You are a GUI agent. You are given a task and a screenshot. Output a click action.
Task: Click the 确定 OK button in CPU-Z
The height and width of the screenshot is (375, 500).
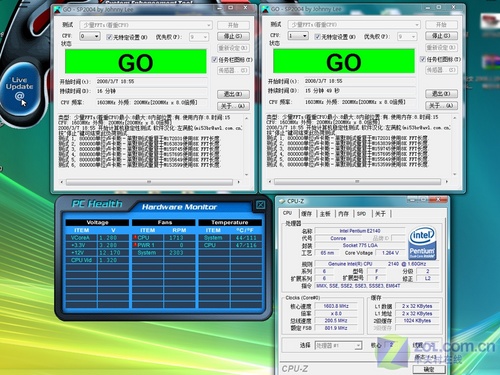point(429,369)
